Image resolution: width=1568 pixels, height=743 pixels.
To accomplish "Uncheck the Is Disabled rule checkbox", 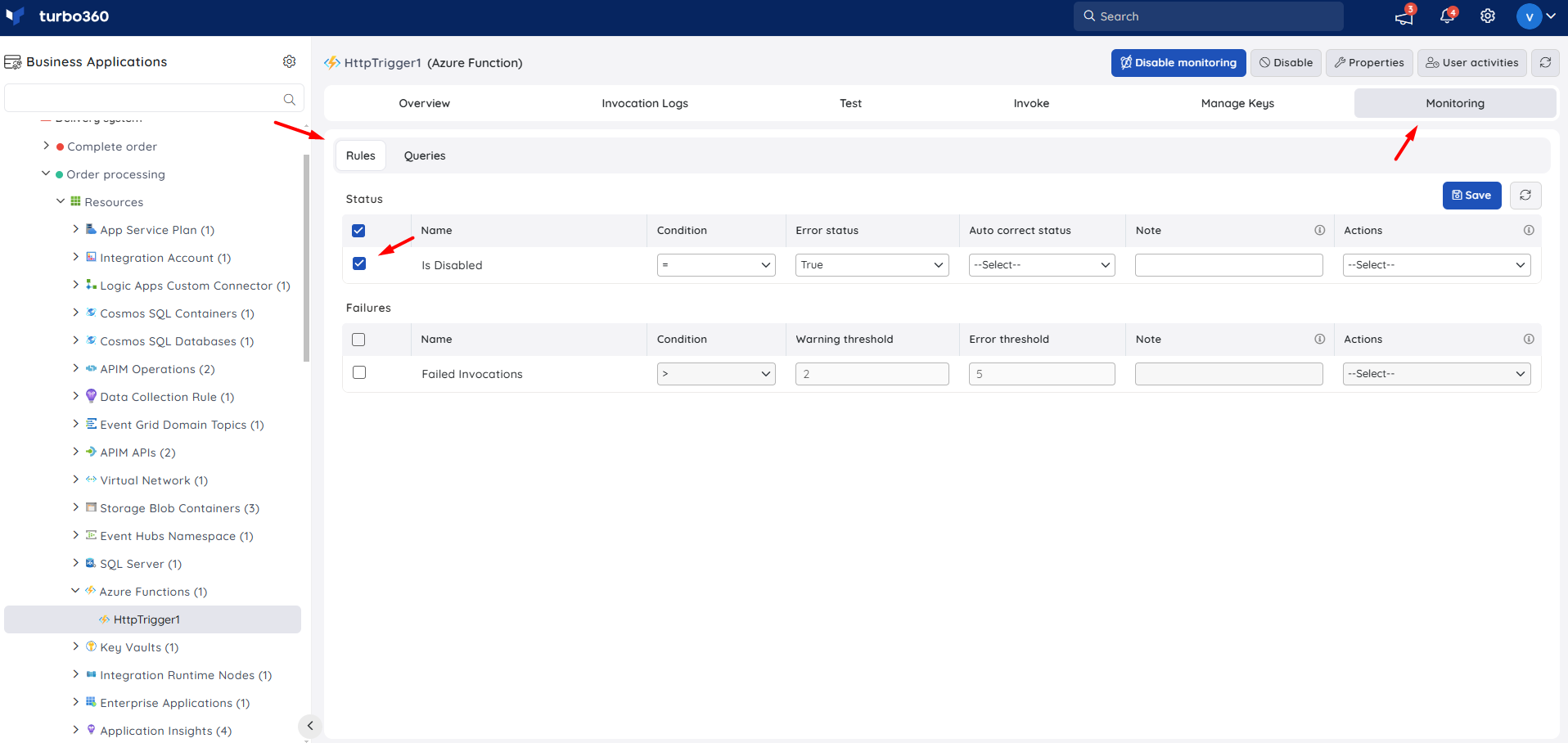I will (x=359, y=263).
